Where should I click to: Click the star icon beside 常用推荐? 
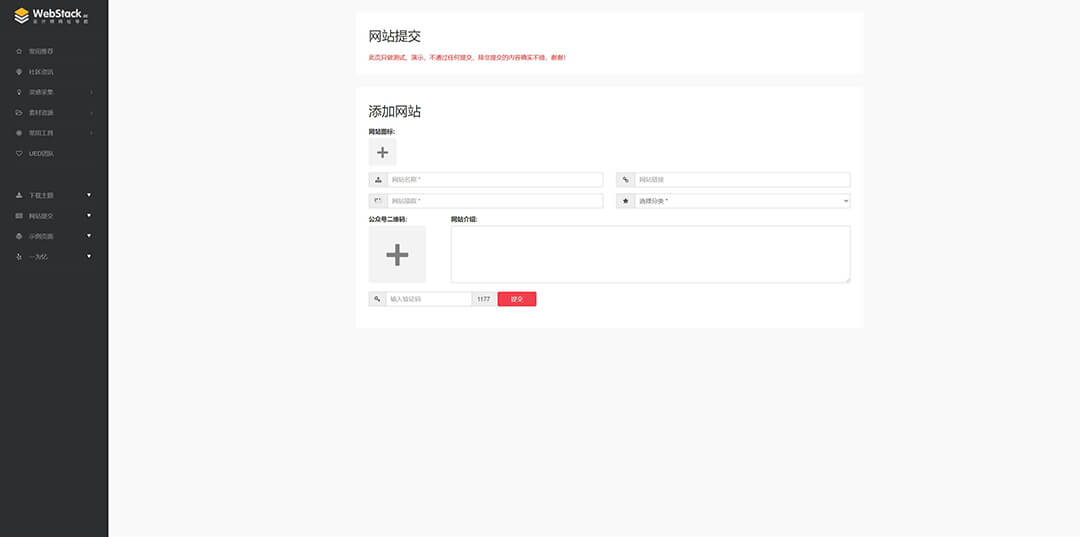pyautogui.click(x=19, y=51)
